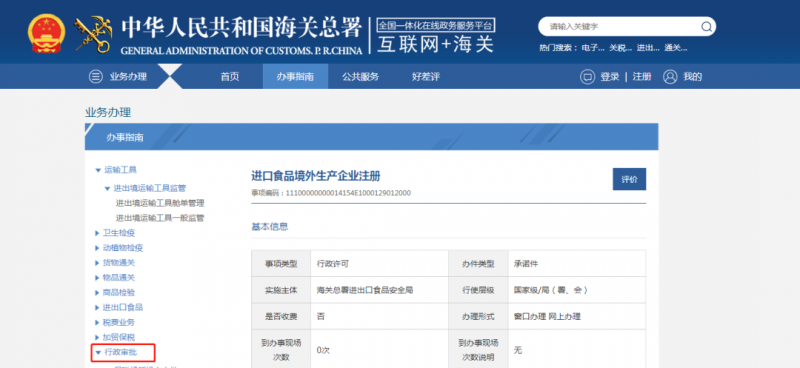Image resolution: width=800 pixels, height=368 pixels.
Task: Click the 中华人民共和国海关总署 site title
Action: pyautogui.click(x=241, y=28)
